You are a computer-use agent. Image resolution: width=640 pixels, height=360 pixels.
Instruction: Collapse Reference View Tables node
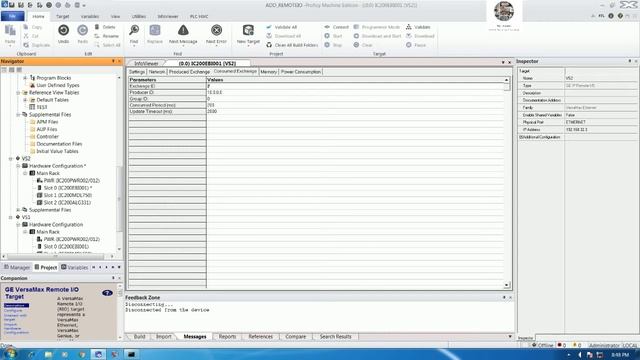click(18, 93)
